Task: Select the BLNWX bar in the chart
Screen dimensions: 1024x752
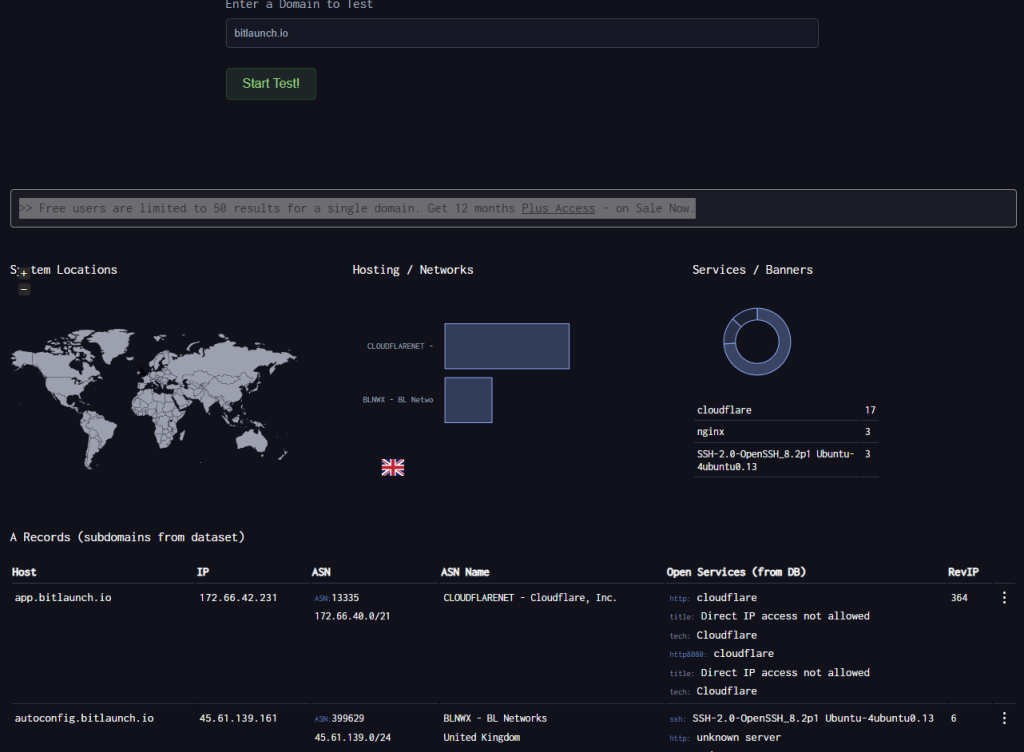Action: click(468, 400)
